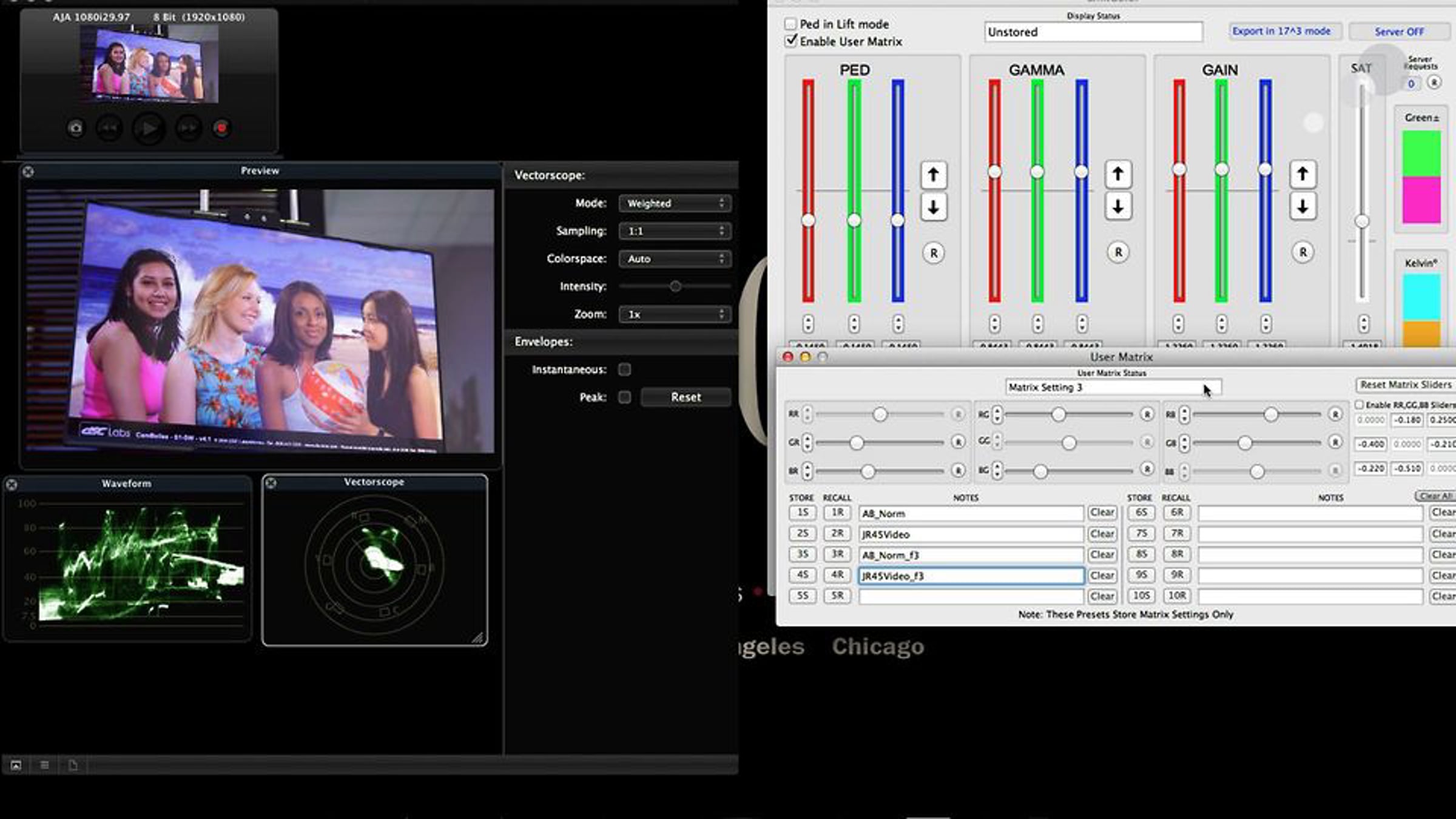Reset PED with its R button
This screenshot has height=819, width=1456.
pos(934,253)
